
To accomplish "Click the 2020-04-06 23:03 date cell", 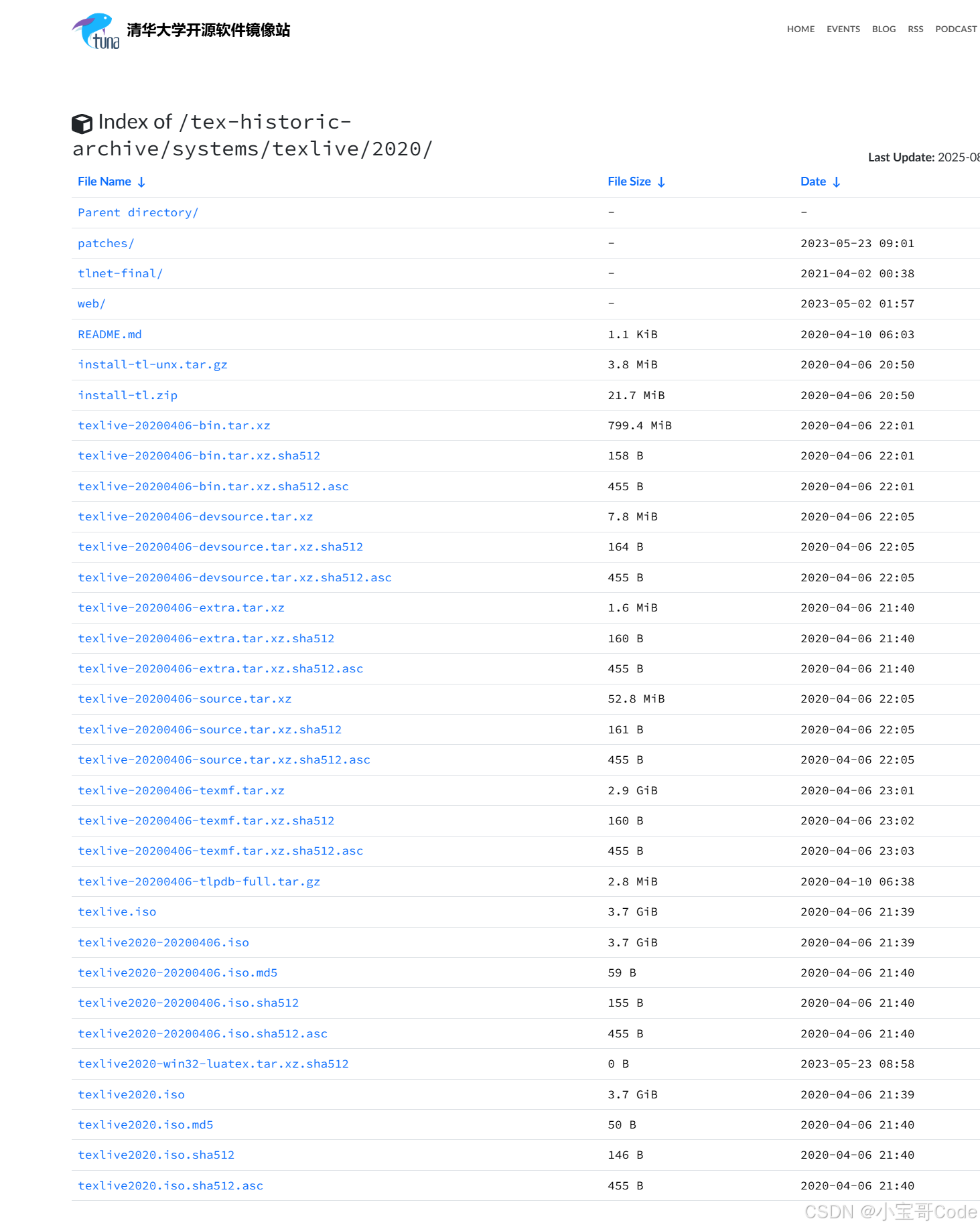I will [x=857, y=851].
